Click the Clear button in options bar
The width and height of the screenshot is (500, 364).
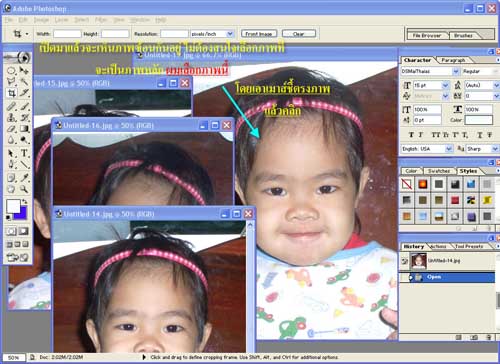299,34
